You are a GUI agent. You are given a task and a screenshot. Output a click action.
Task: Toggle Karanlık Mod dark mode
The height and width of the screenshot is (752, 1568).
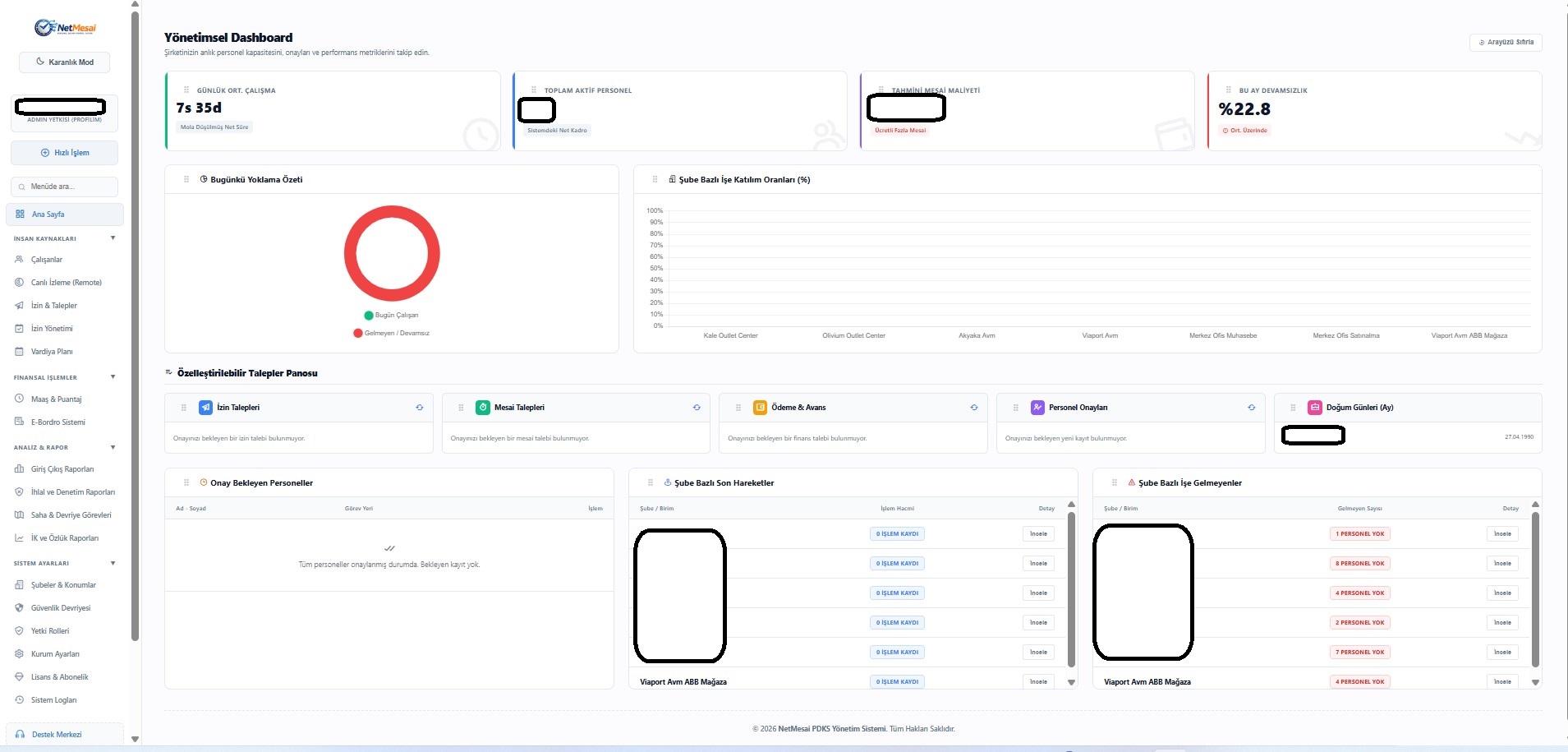tap(65, 62)
